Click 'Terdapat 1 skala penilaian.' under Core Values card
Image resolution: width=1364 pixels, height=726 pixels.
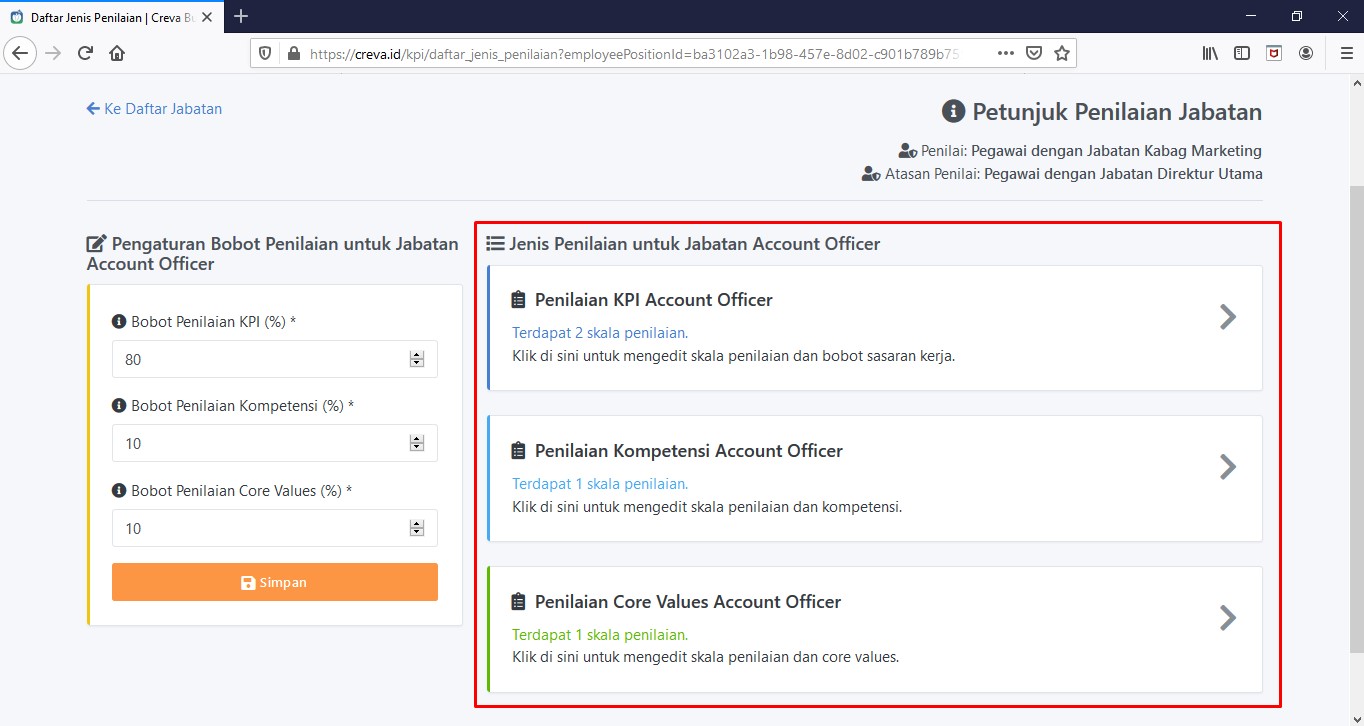point(600,635)
